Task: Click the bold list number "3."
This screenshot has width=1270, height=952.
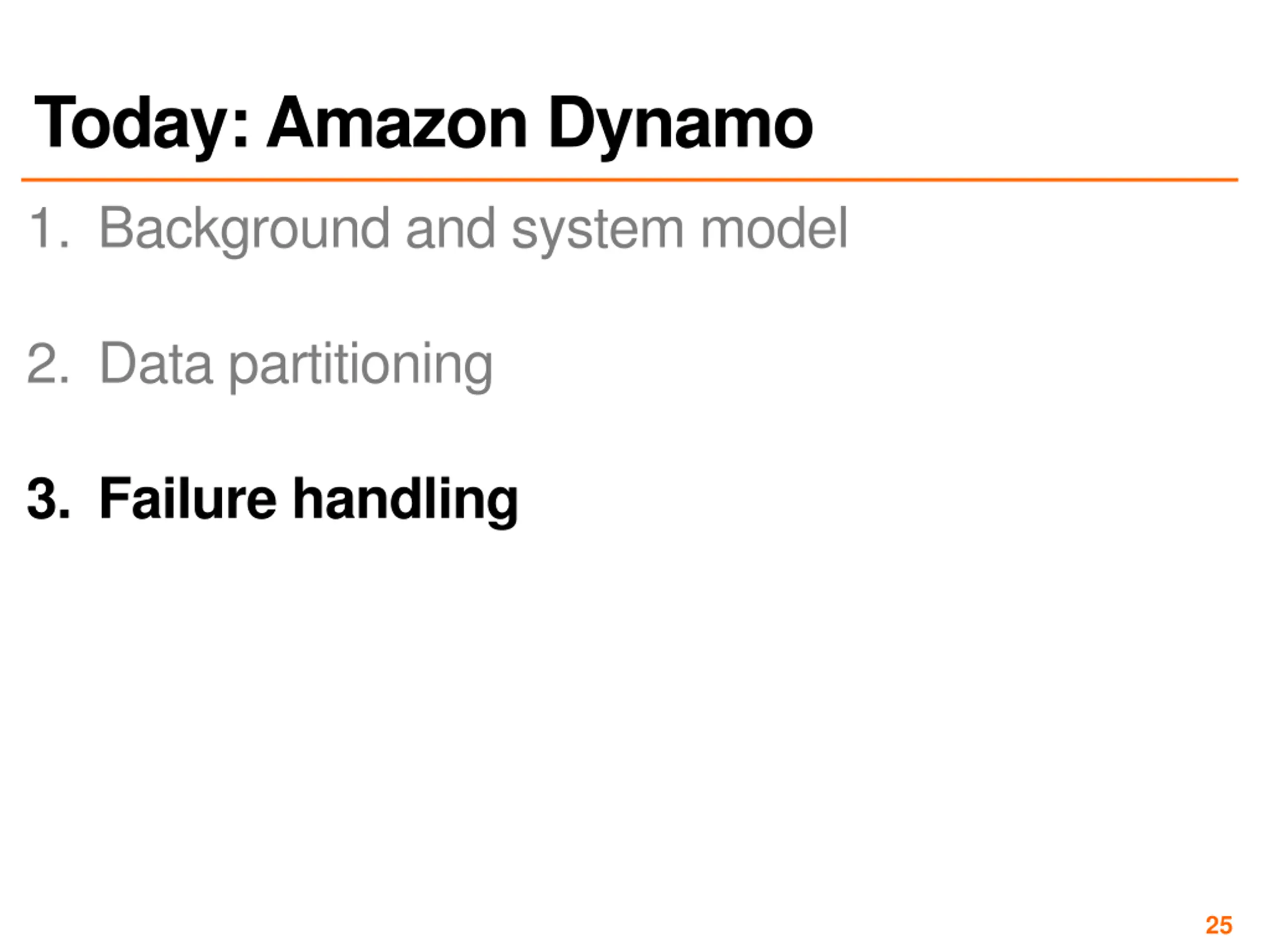Action: [48, 499]
